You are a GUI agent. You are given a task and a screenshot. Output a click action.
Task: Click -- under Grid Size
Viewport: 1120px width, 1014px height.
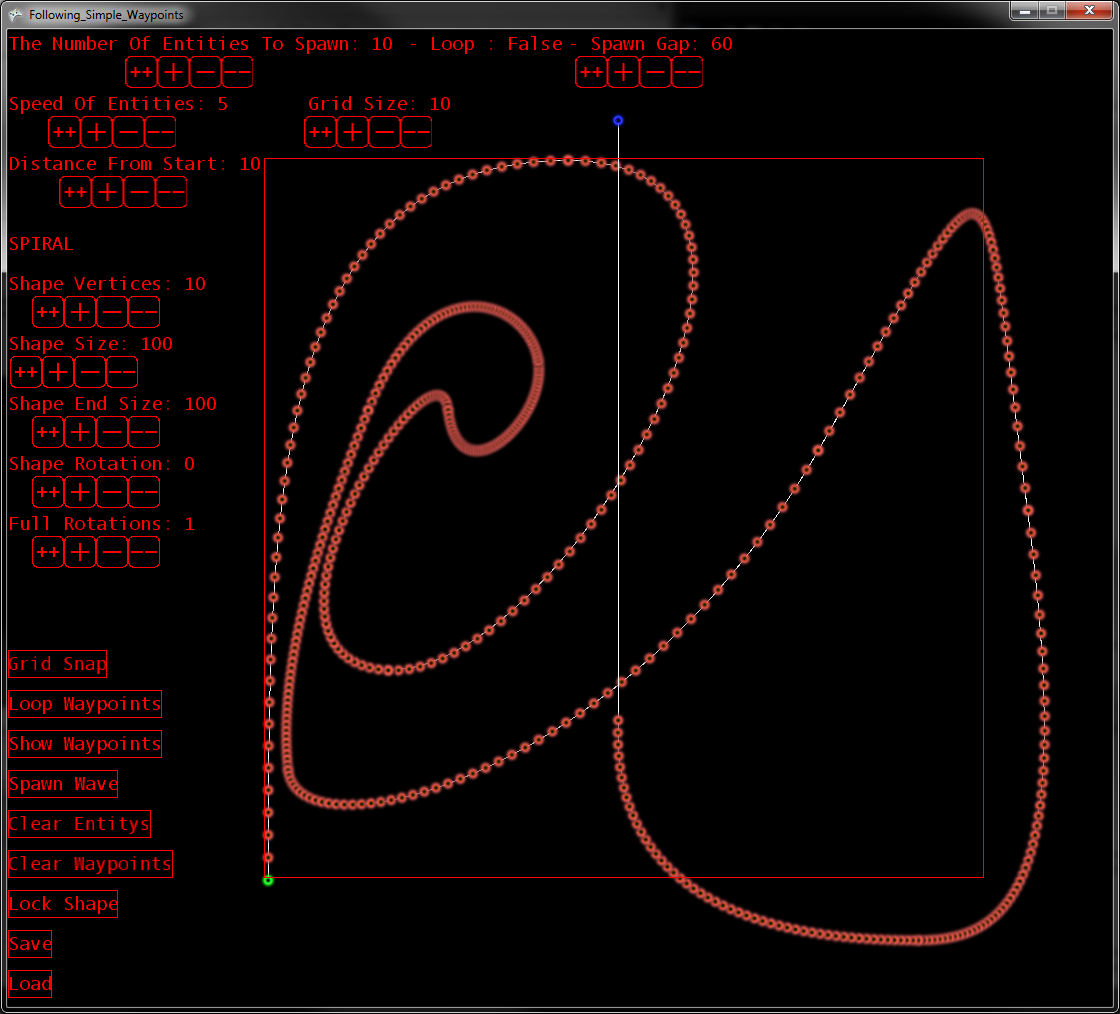point(416,132)
